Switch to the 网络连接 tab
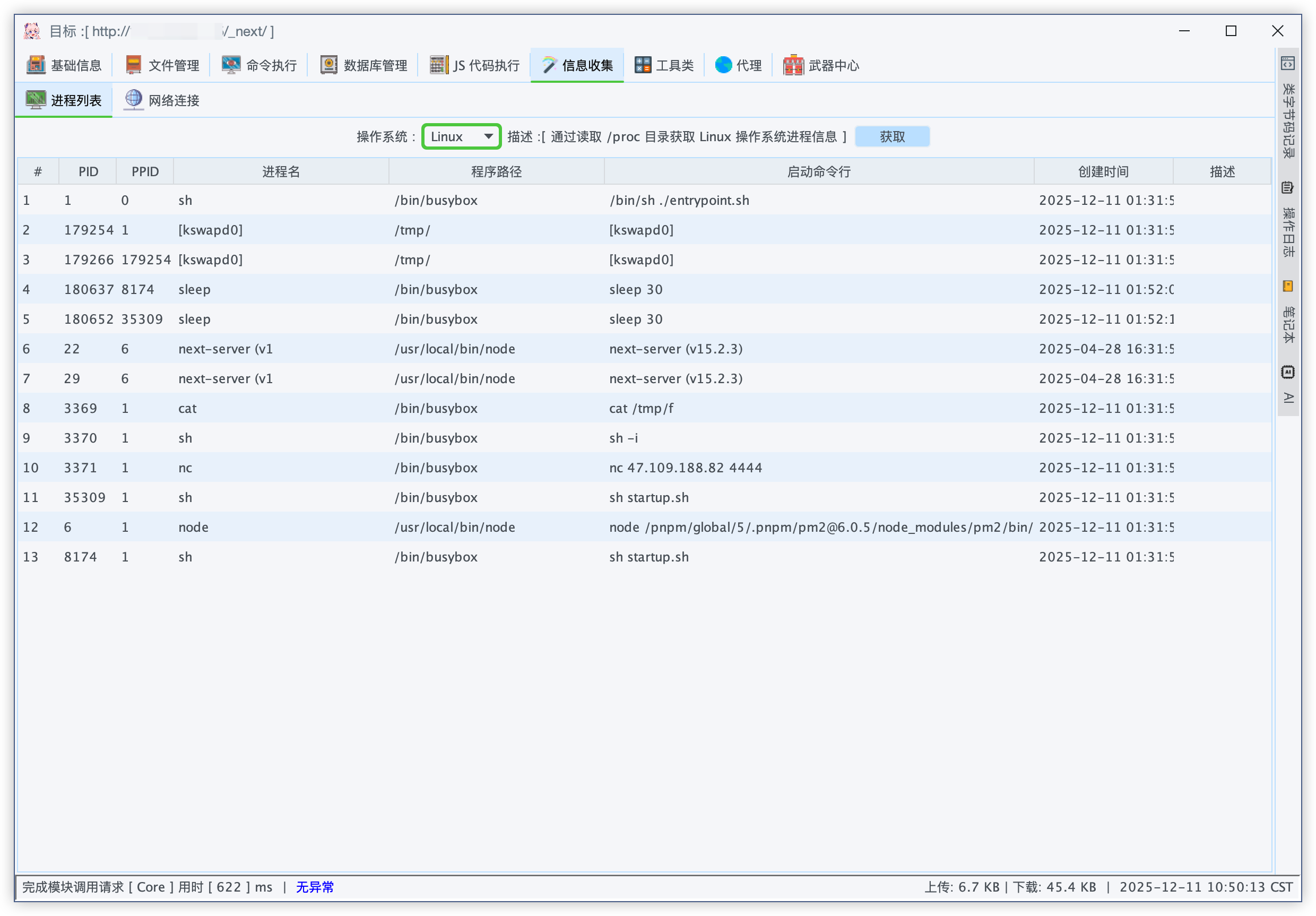 point(162,100)
